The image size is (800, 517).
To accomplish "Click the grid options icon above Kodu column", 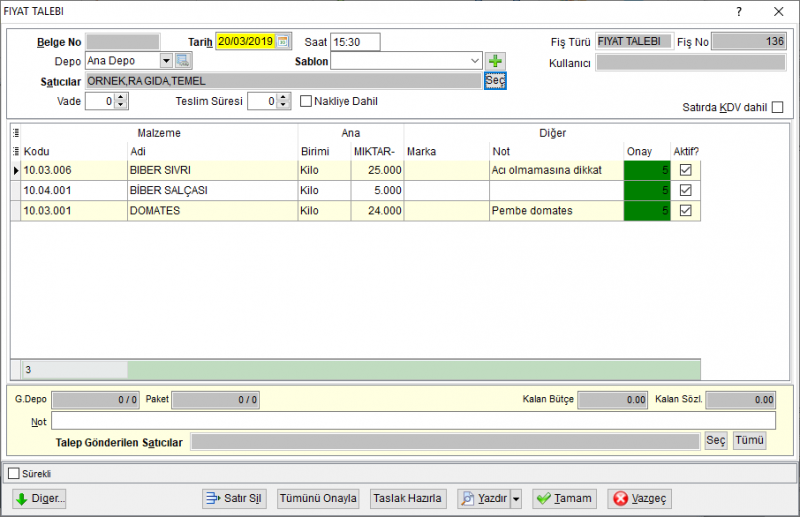I will click(16, 133).
